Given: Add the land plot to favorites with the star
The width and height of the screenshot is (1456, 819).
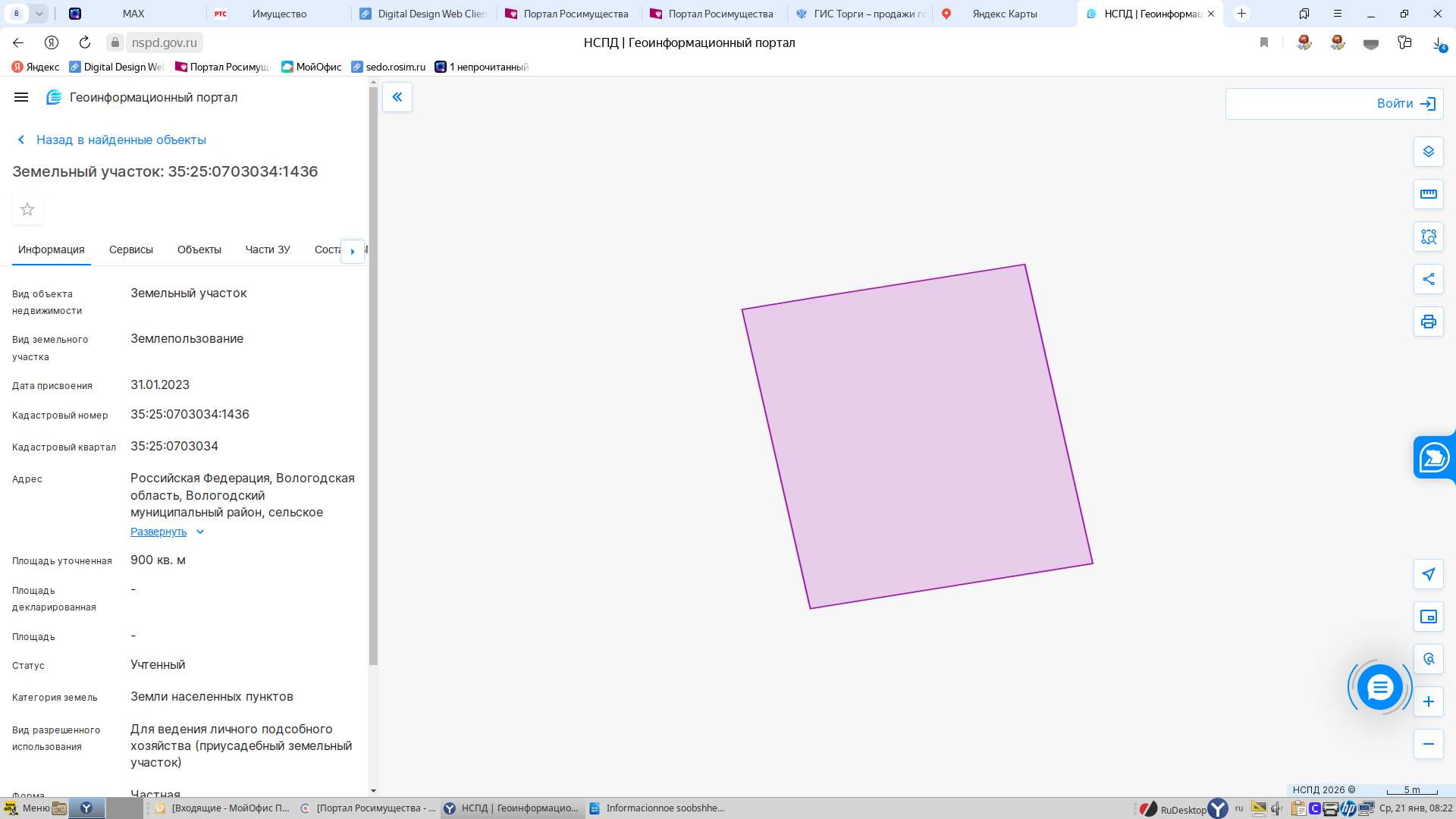Looking at the screenshot, I should [x=27, y=209].
